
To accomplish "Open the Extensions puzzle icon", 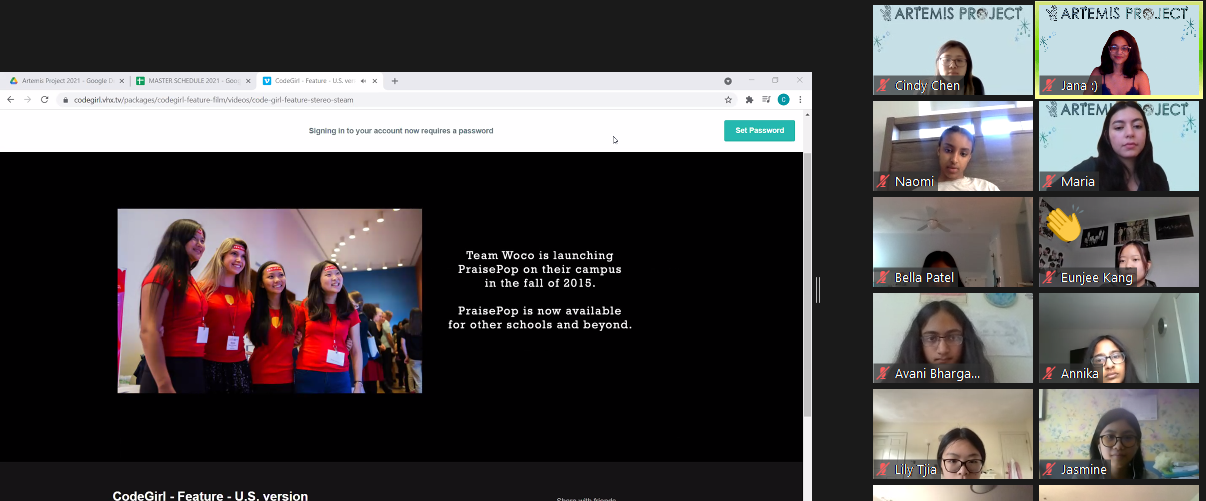I will click(749, 100).
